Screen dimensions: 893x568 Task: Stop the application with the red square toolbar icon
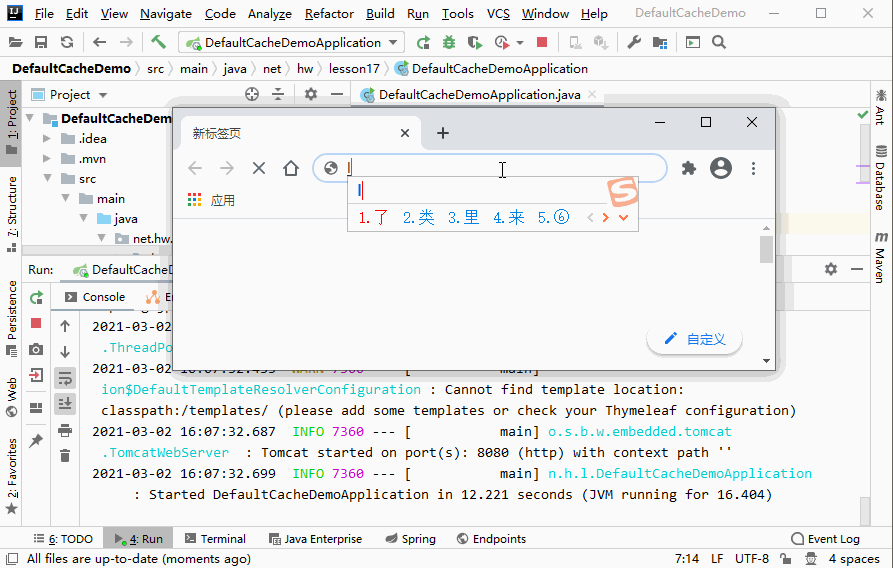tap(542, 42)
